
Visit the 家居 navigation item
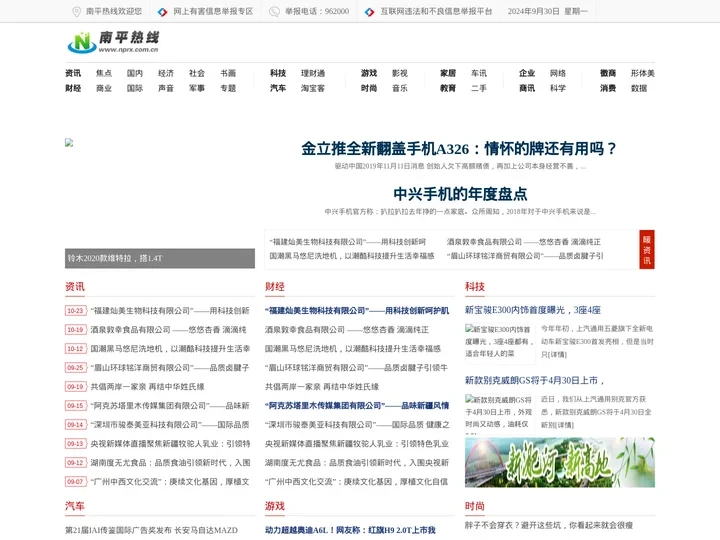coord(448,73)
